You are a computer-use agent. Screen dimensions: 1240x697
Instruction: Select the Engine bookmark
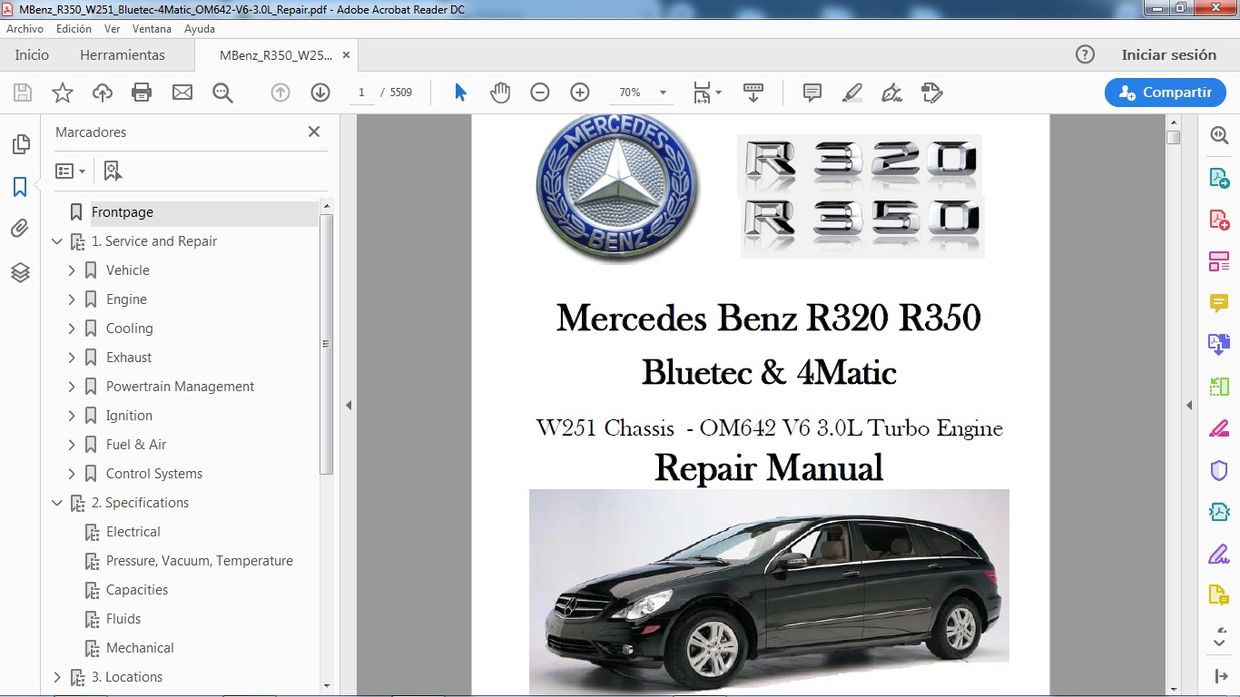(x=127, y=299)
